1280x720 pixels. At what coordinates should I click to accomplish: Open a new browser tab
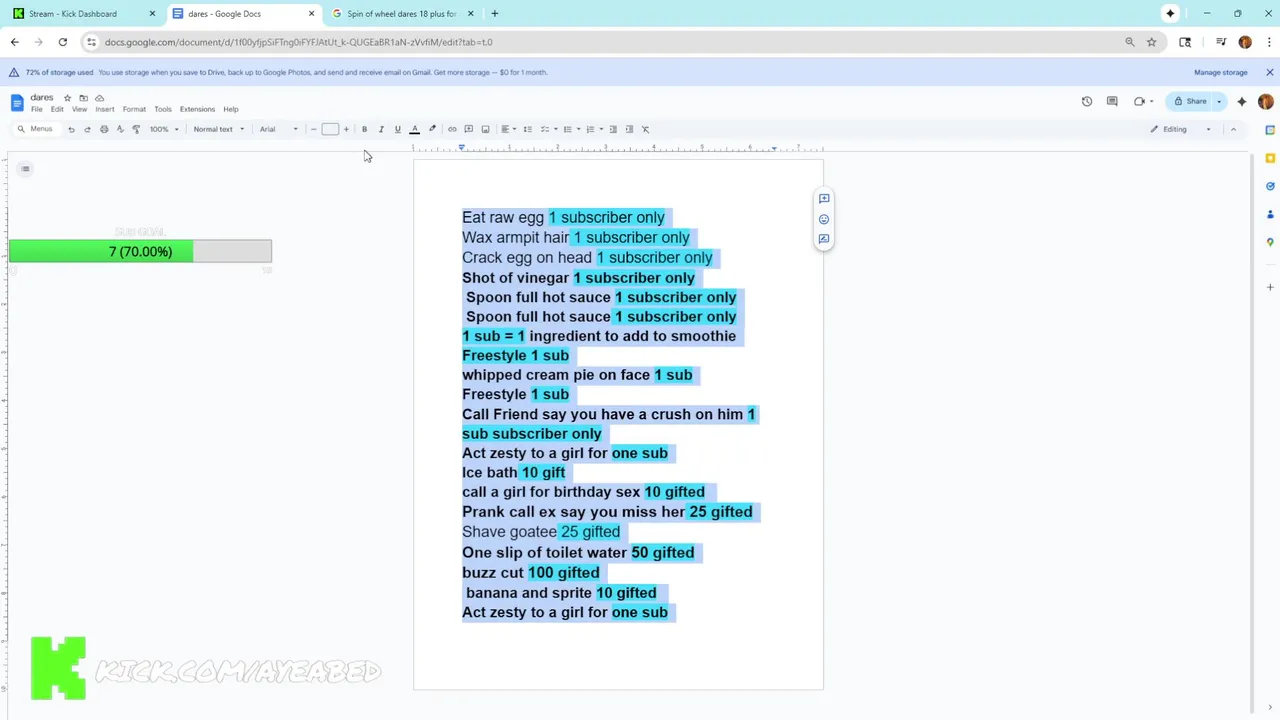[495, 14]
